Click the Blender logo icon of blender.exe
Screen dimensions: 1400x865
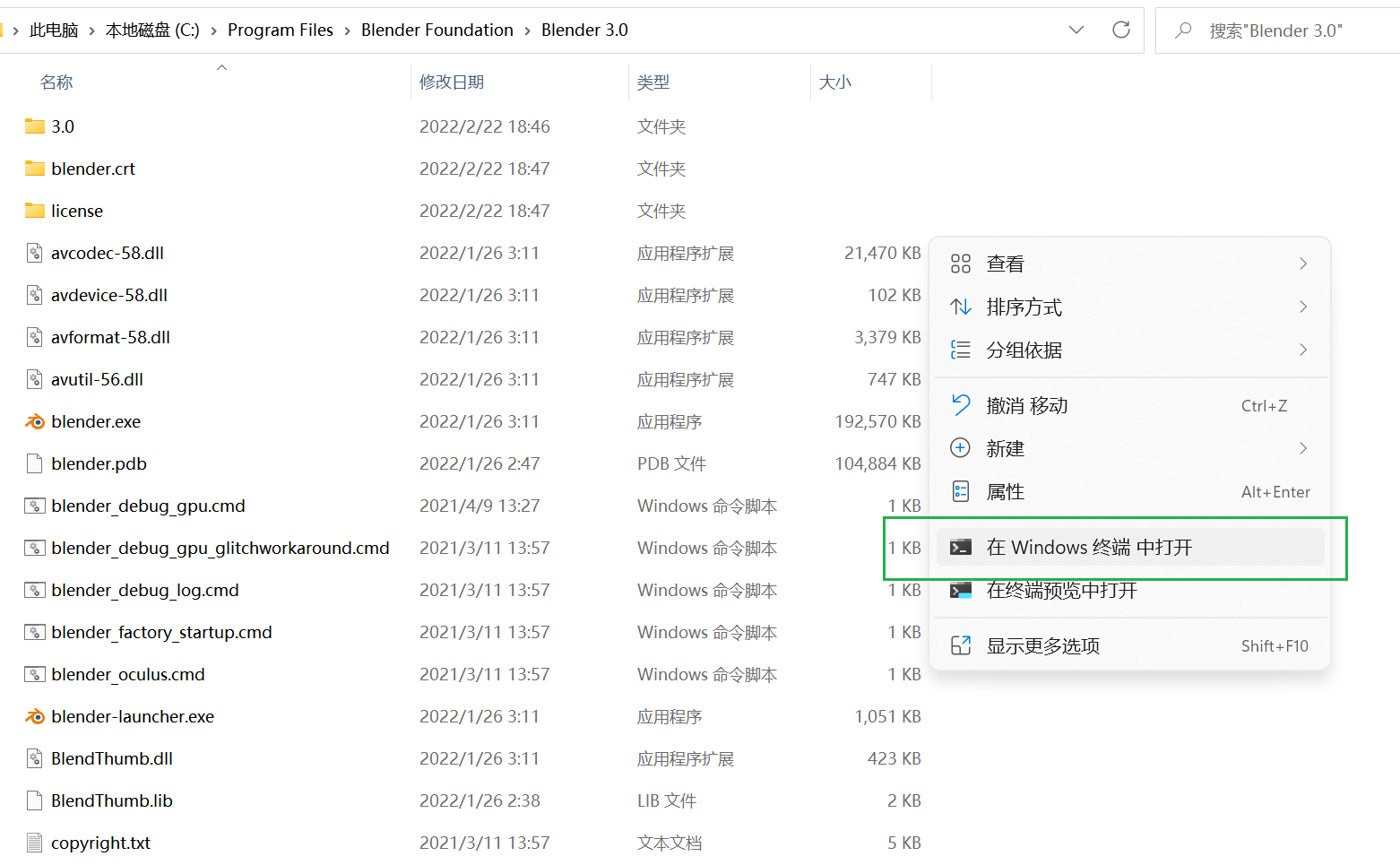[x=35, y=421]
